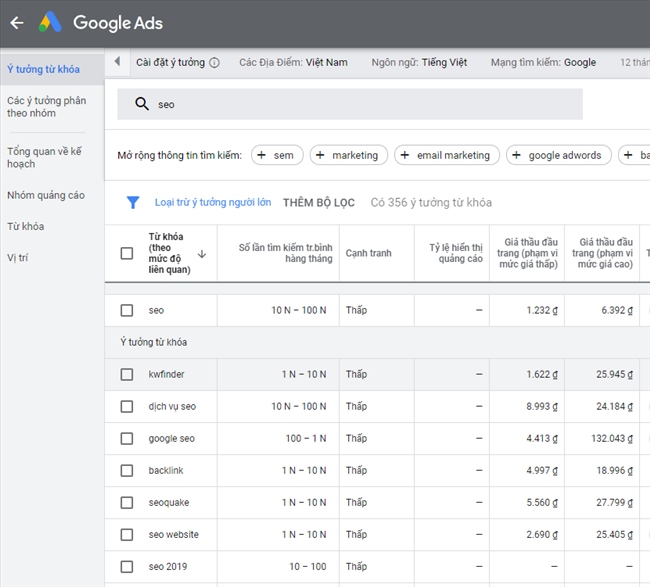Click the 'Loại trừ ý tưởng người lớn' filter link
Image resolution: width=650 pixels, height=587 pixels.
click(212, 203)
